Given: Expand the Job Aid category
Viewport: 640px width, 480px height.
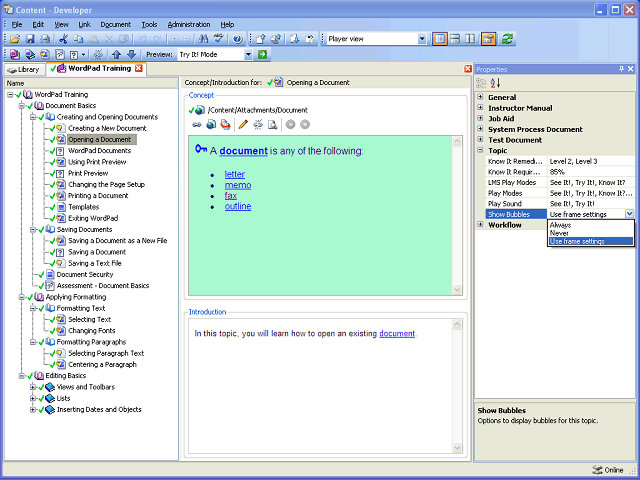Looking at the screenshot, I should pos(480,118).
